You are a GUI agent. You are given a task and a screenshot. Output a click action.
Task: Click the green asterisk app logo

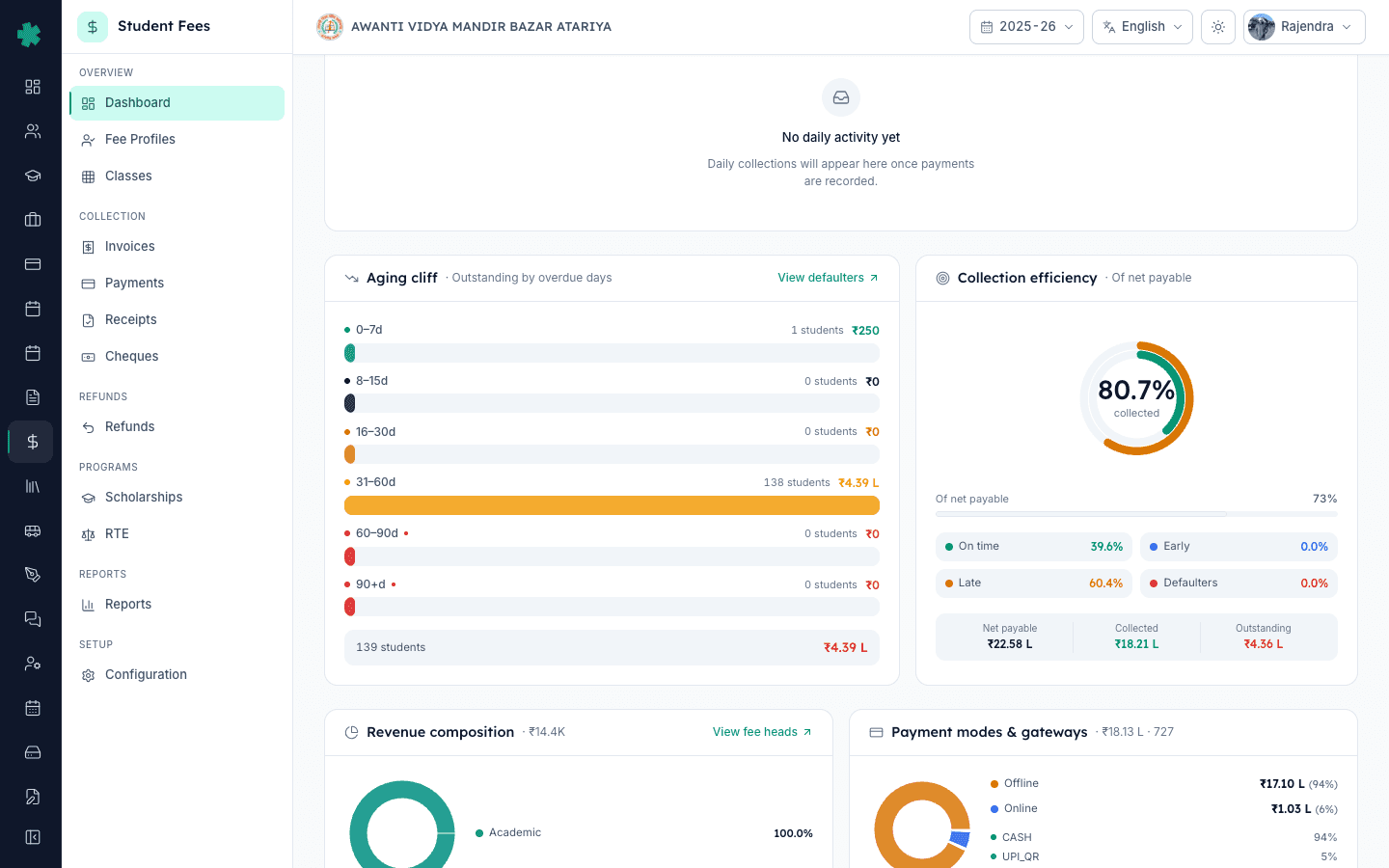coord(30,35)
